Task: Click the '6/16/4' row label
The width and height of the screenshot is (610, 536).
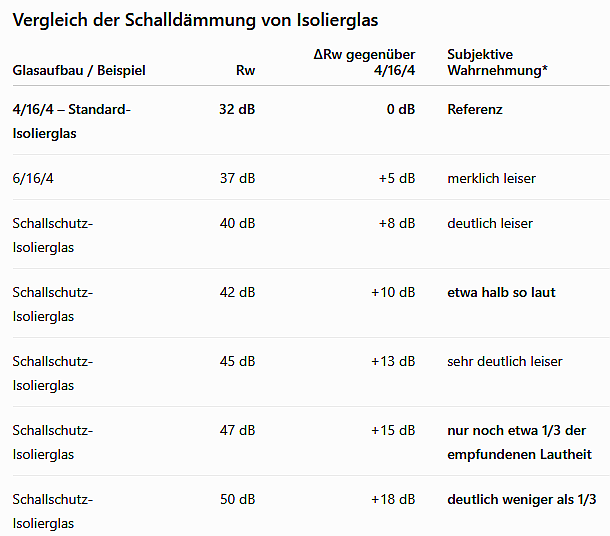Action: pyautogui.click(x=33, y=178)
